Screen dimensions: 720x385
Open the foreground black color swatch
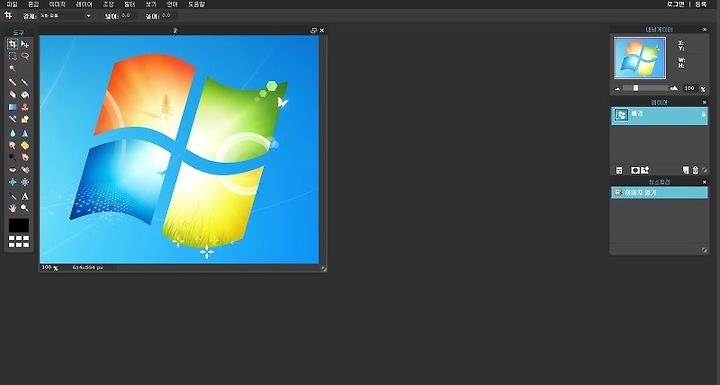19,226
